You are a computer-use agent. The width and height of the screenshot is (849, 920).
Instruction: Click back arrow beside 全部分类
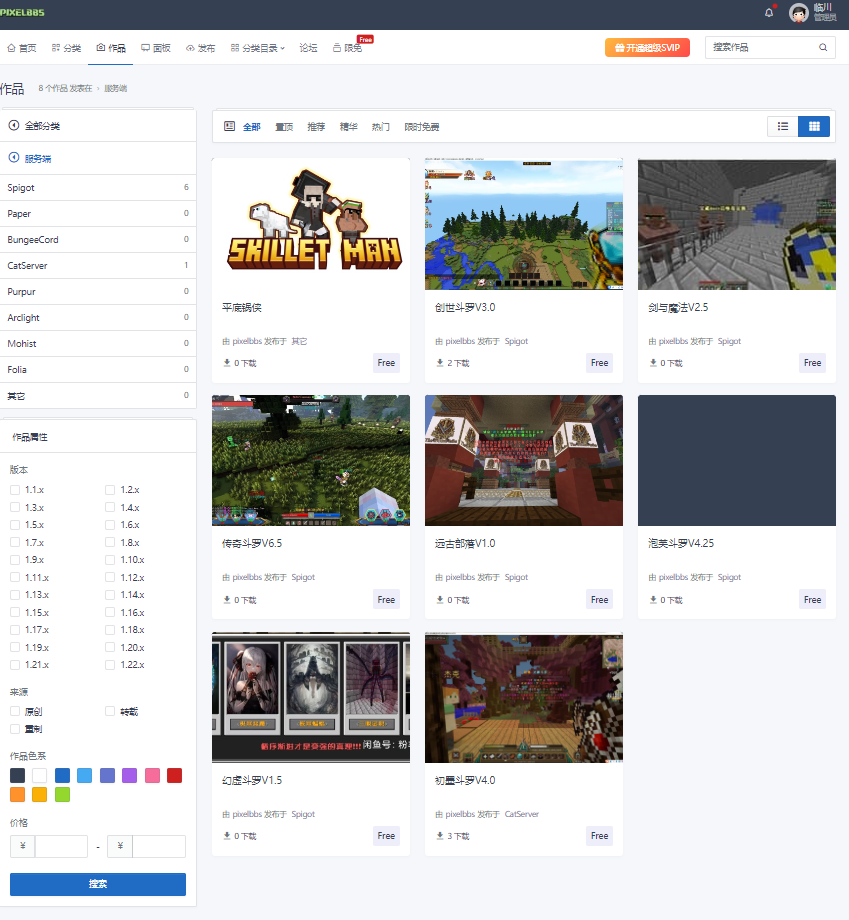(13, 125)
